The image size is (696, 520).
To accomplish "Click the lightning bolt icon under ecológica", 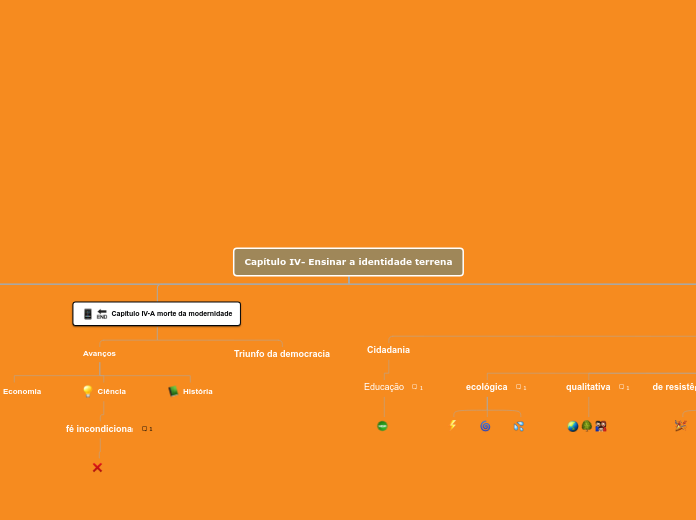I will click(x=453, y=425).
